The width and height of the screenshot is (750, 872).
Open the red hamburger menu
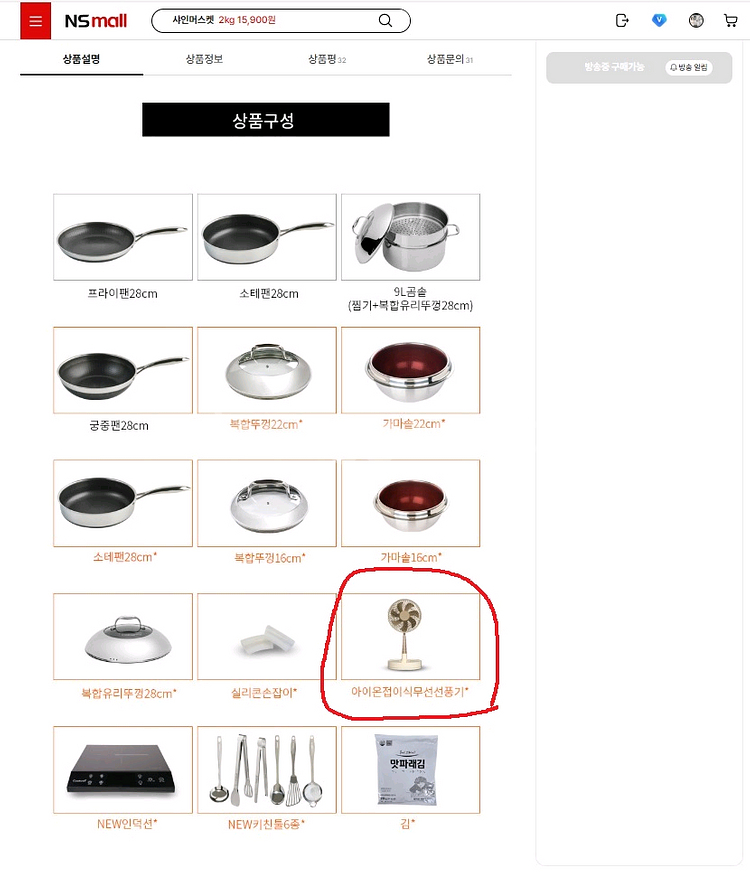pos(36,21)
